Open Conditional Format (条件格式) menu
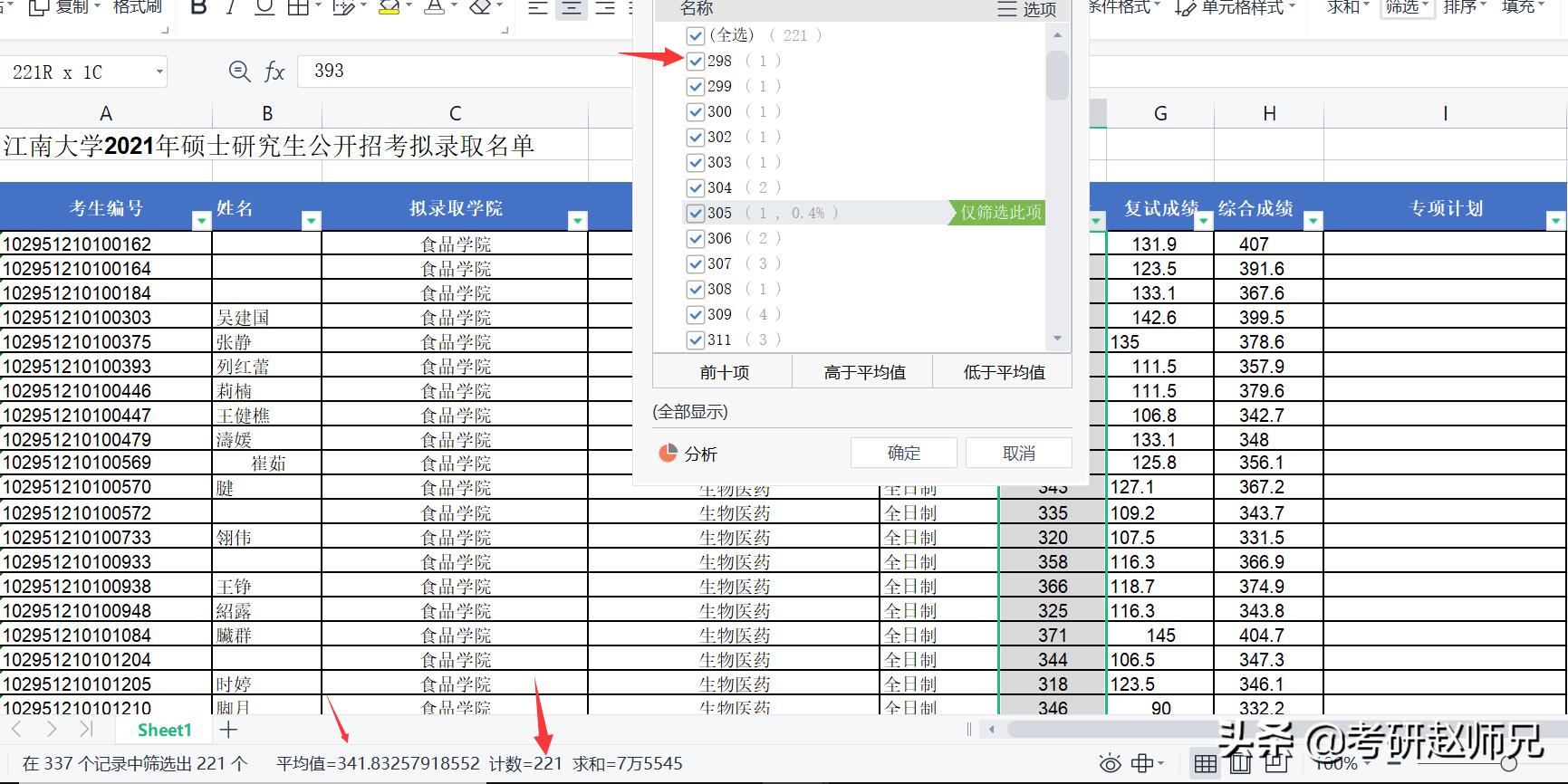This screenshot has width=1568, height=784. [1125, 7]
